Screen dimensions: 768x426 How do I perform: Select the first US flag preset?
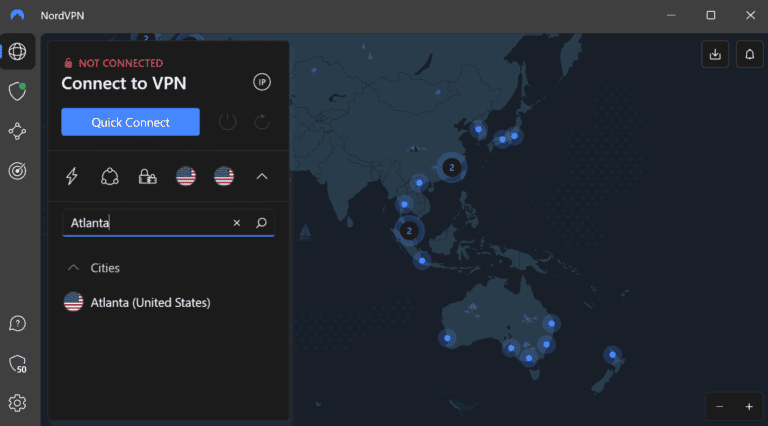(x=186, y=176)
